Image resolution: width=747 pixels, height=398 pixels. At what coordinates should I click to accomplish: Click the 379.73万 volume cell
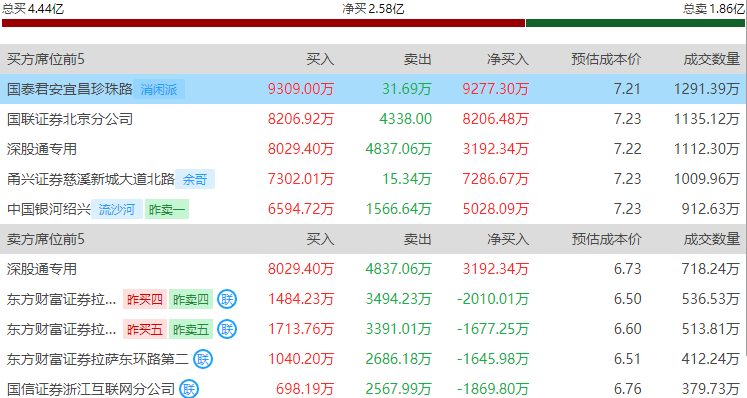coord(710,389)
